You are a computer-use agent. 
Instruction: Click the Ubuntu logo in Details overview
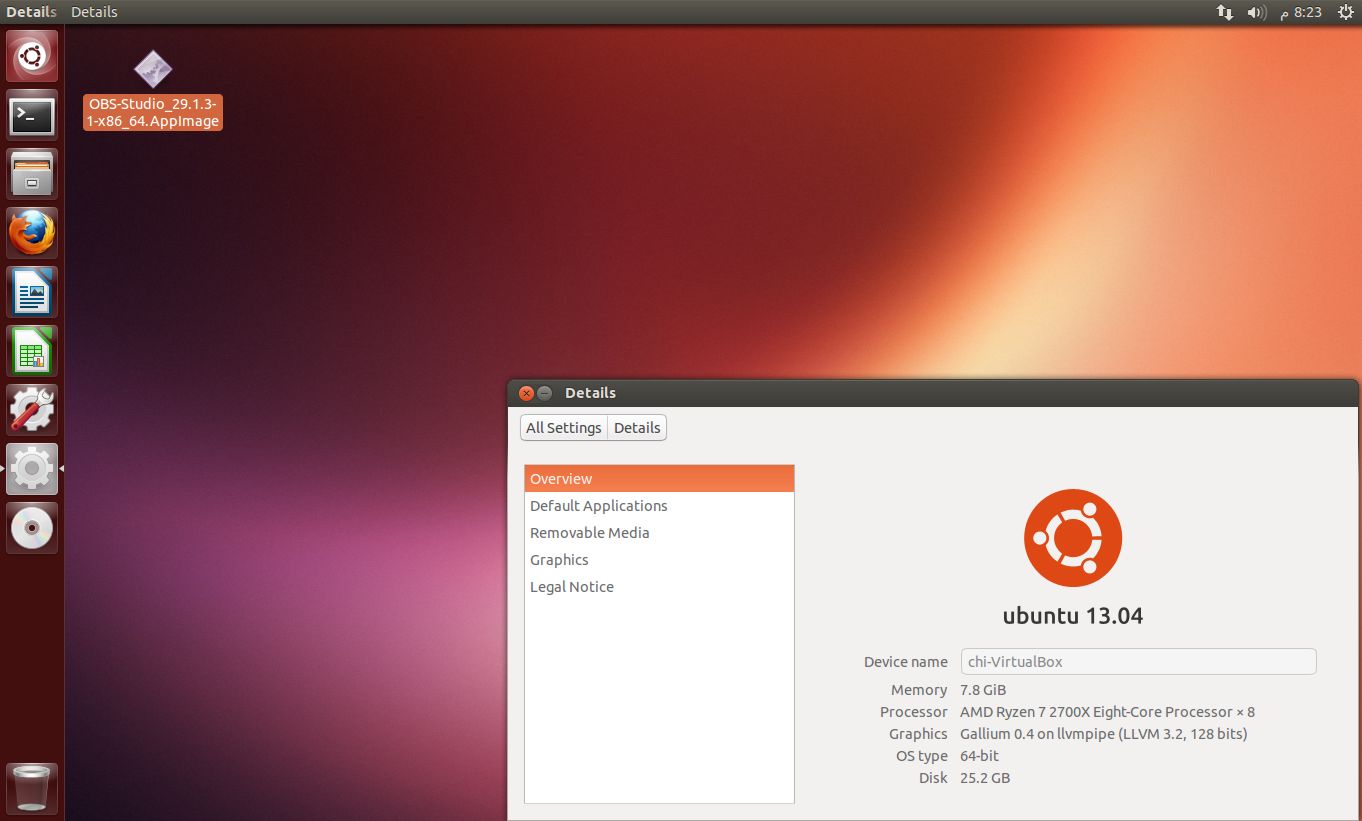pyautogui.click(x=1073, y=538)
